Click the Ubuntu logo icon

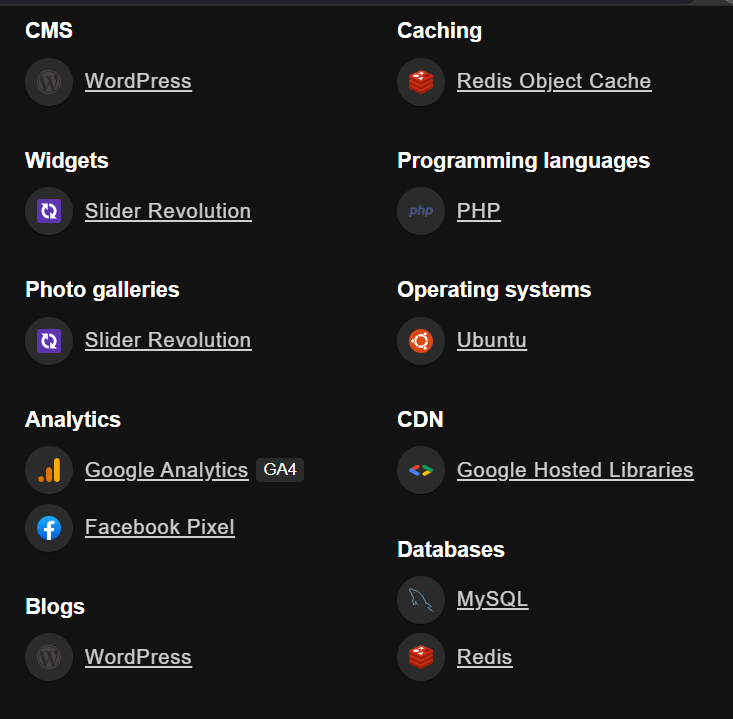coord(421,341)
